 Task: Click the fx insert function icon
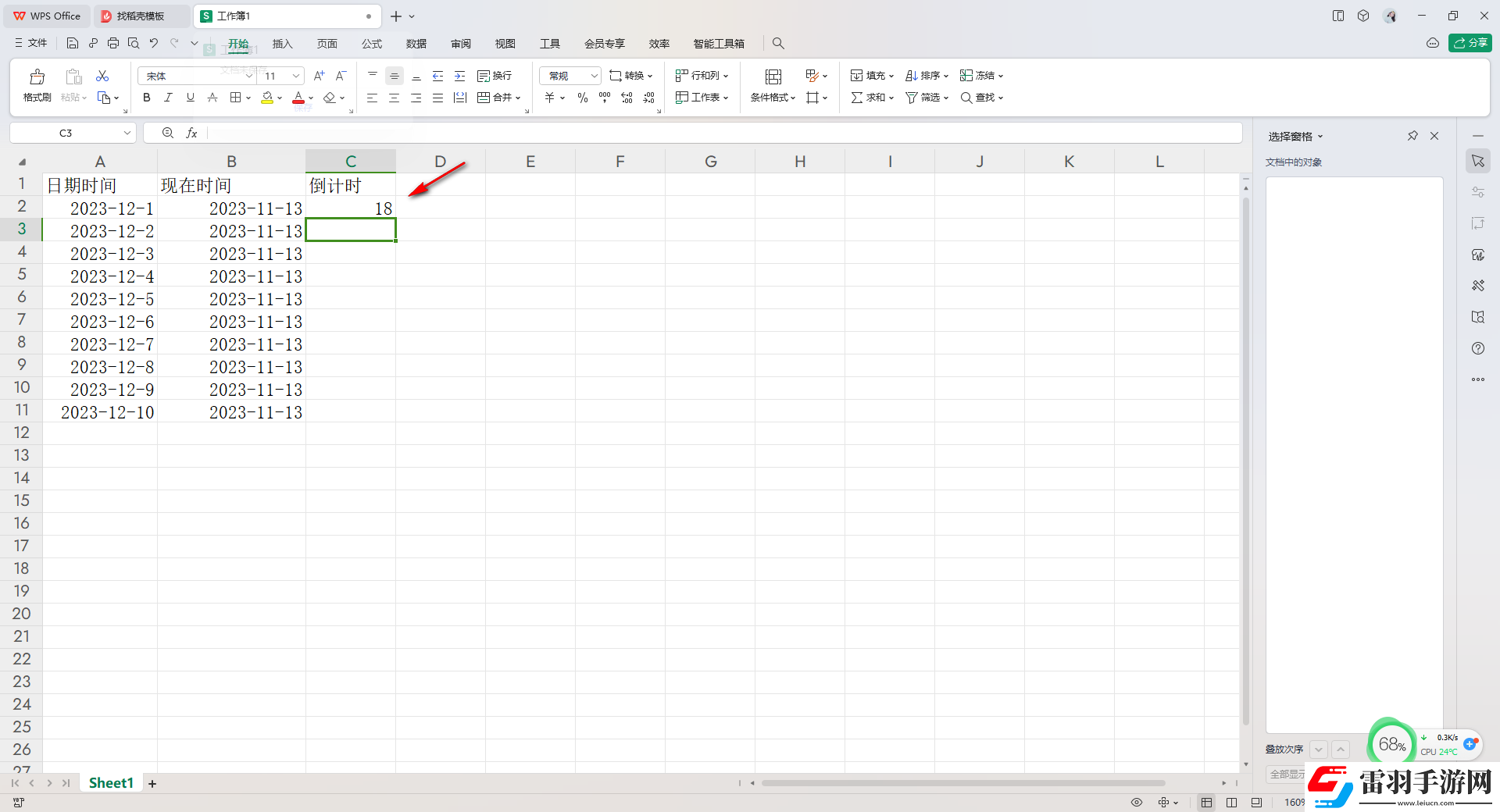click(x=191, y=134)
